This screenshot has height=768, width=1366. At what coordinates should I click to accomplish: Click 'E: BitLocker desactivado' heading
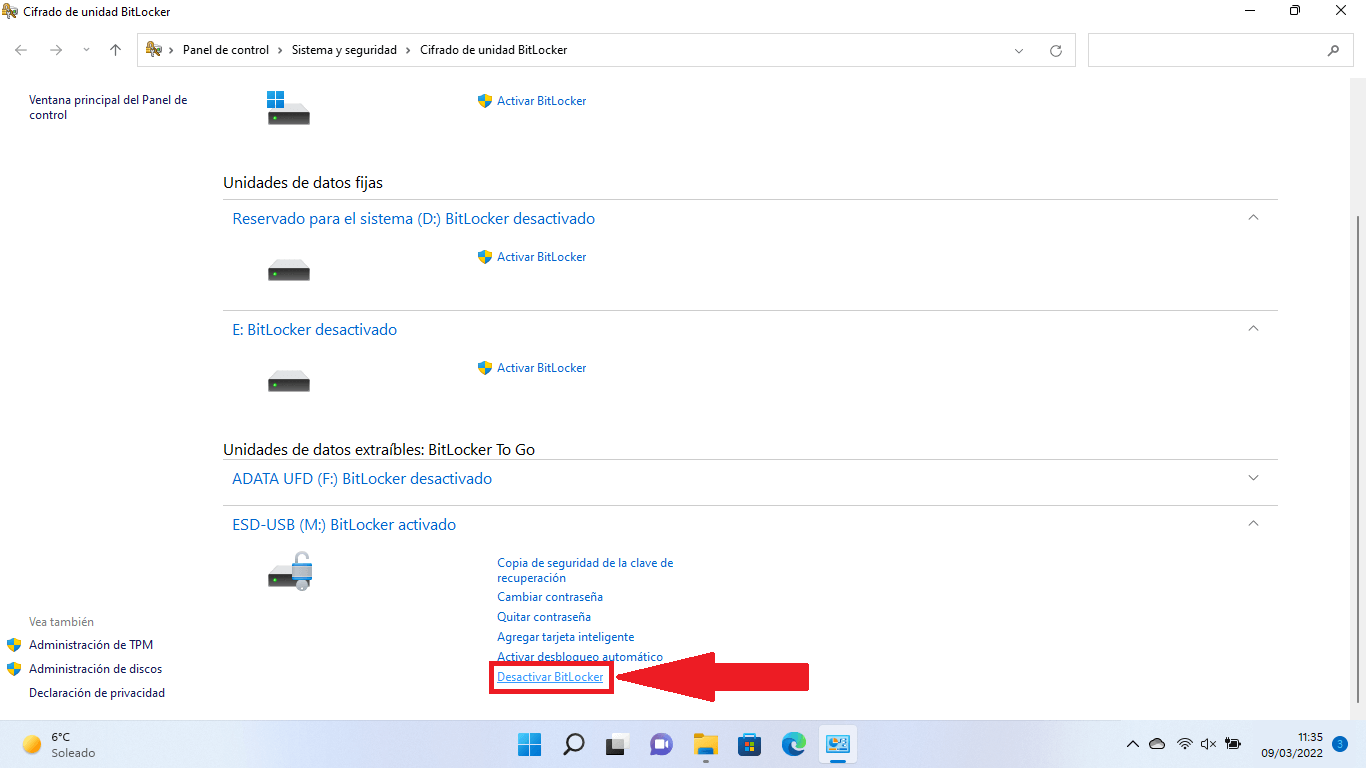coord(314,329)
